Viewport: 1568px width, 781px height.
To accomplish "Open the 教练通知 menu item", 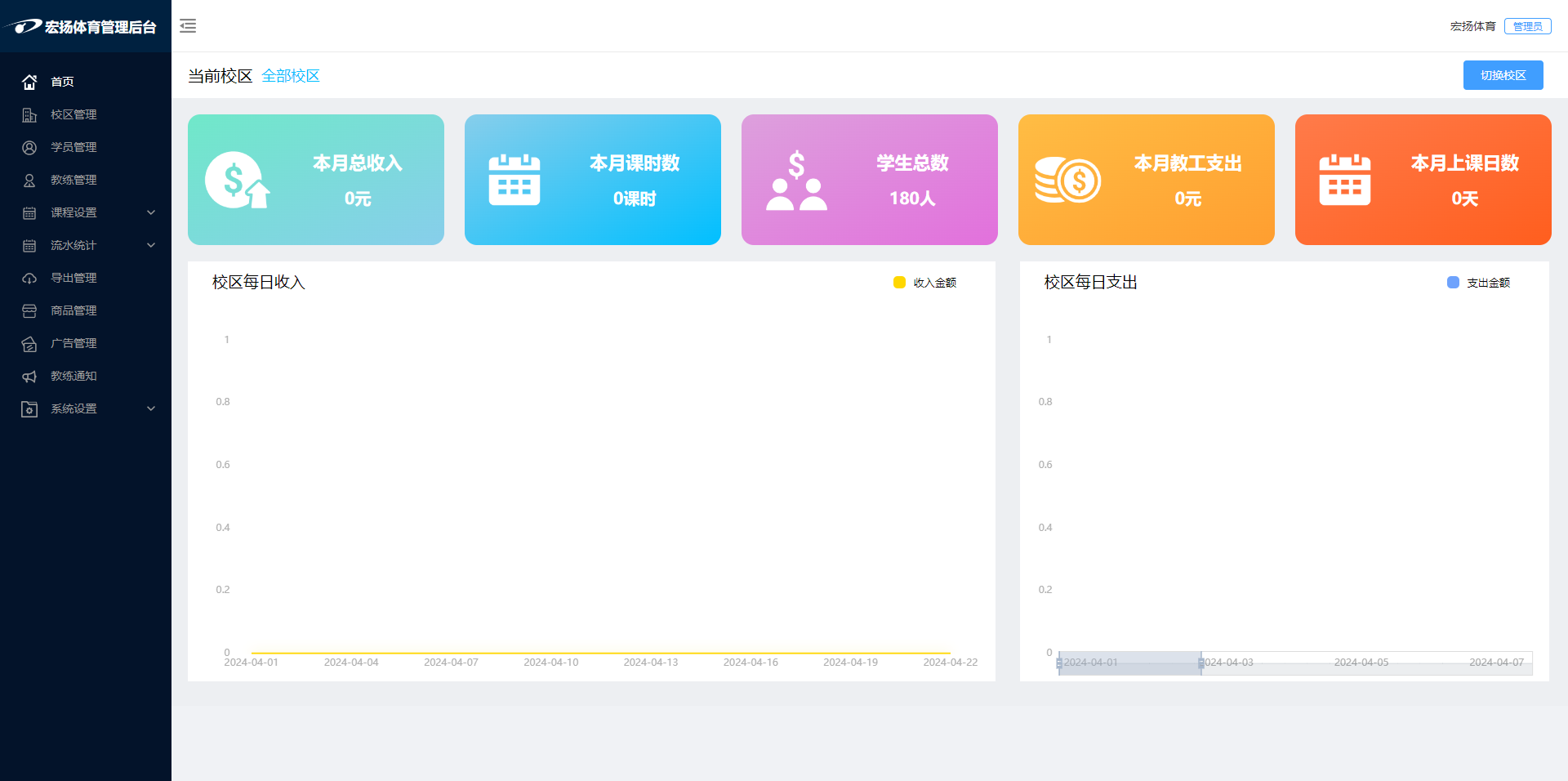I will click(86, 376).
